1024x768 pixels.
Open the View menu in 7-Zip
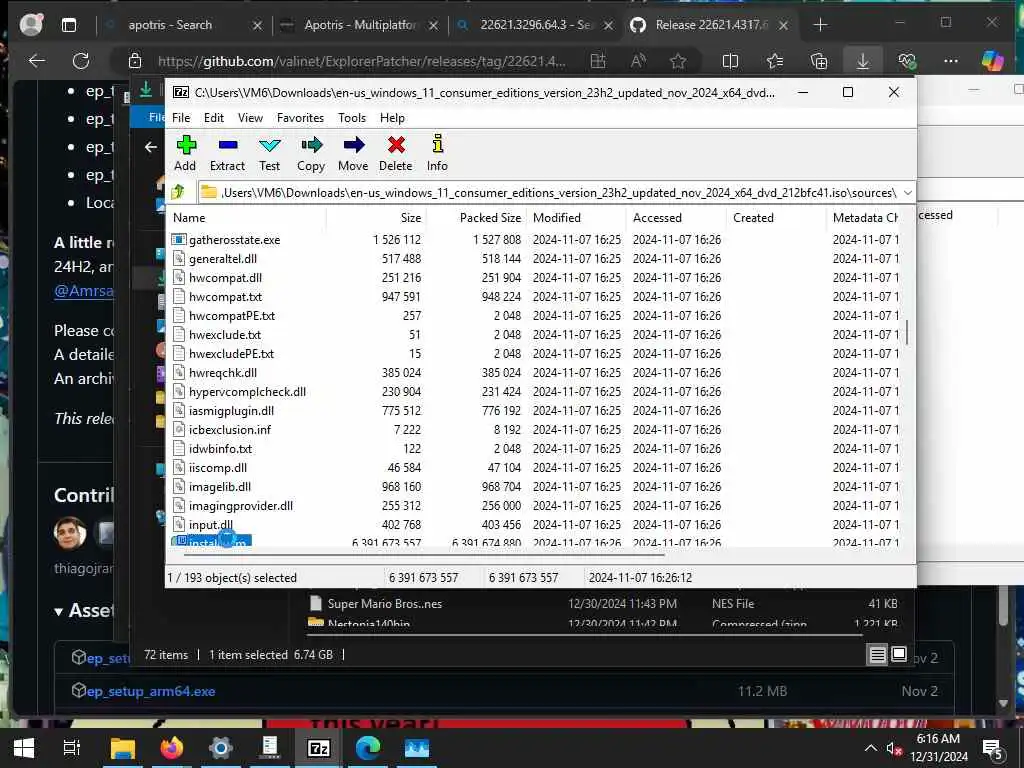[250, 118]
